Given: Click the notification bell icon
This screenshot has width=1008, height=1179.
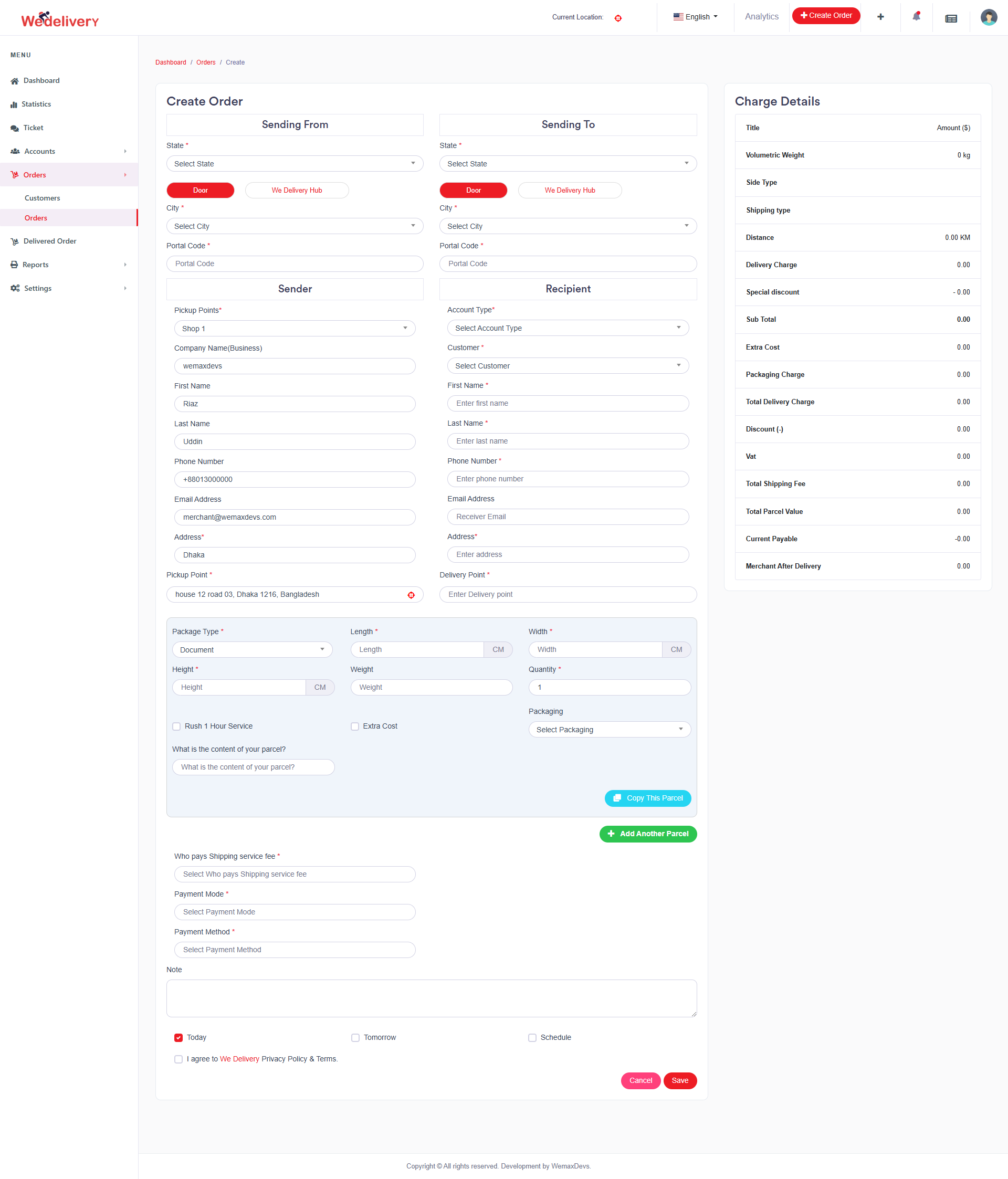Looking at the screenshot, I should point(916,17).
